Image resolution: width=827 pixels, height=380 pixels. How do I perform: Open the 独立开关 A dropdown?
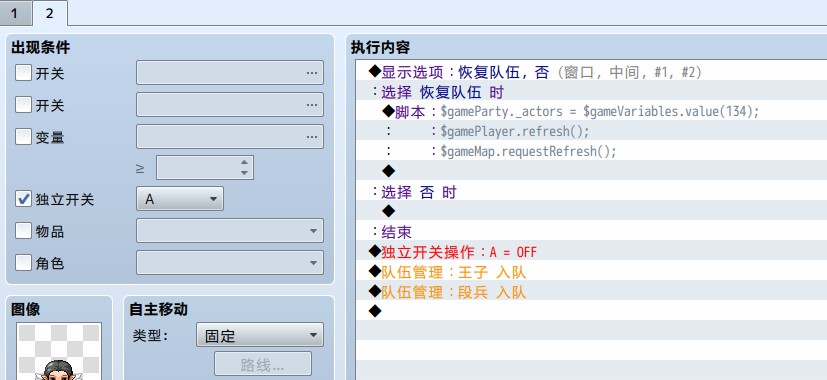click(180, 199)
